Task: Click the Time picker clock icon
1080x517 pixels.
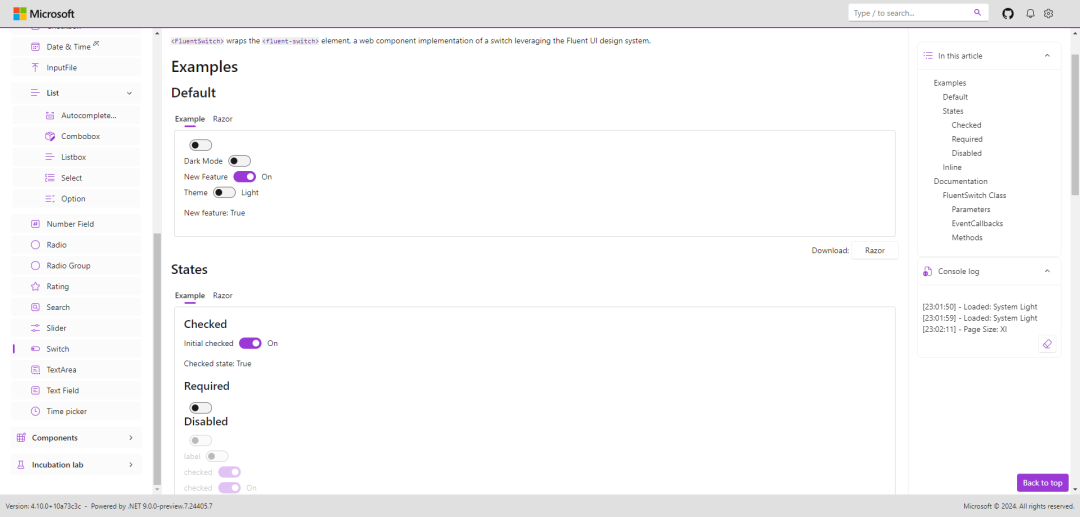Action: coord(36,411)
